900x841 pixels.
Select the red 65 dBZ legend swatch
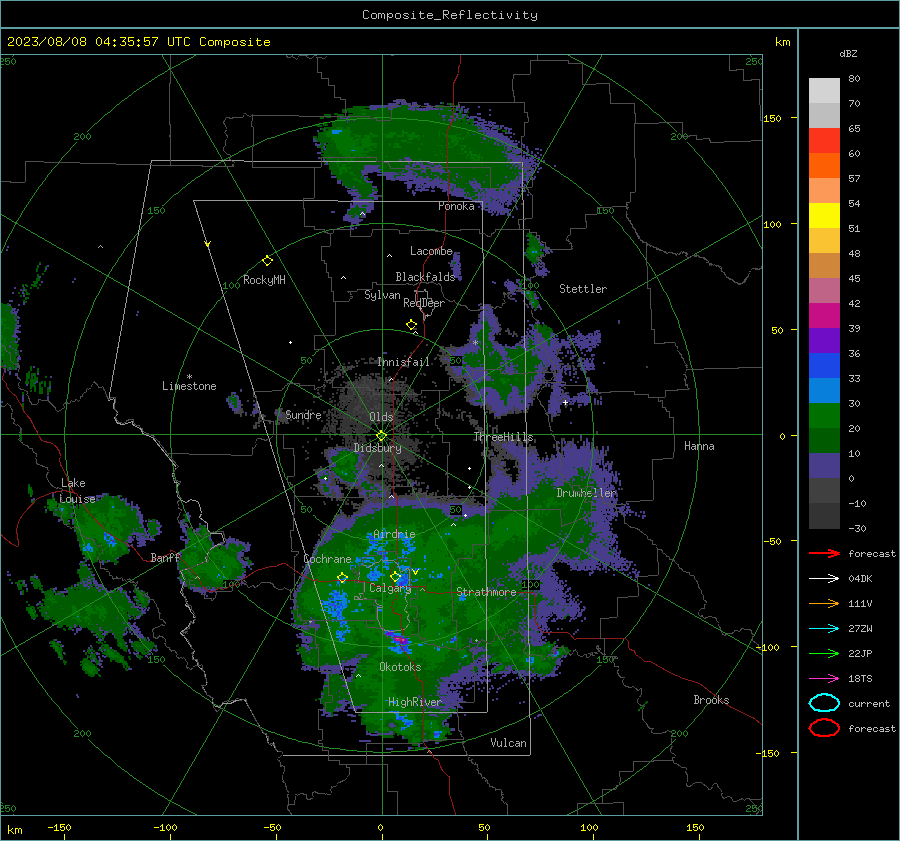[x=824, y=140]
